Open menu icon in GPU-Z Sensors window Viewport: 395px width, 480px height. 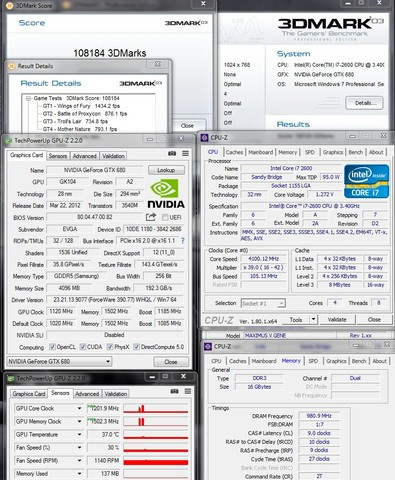[x=188, y=391]
